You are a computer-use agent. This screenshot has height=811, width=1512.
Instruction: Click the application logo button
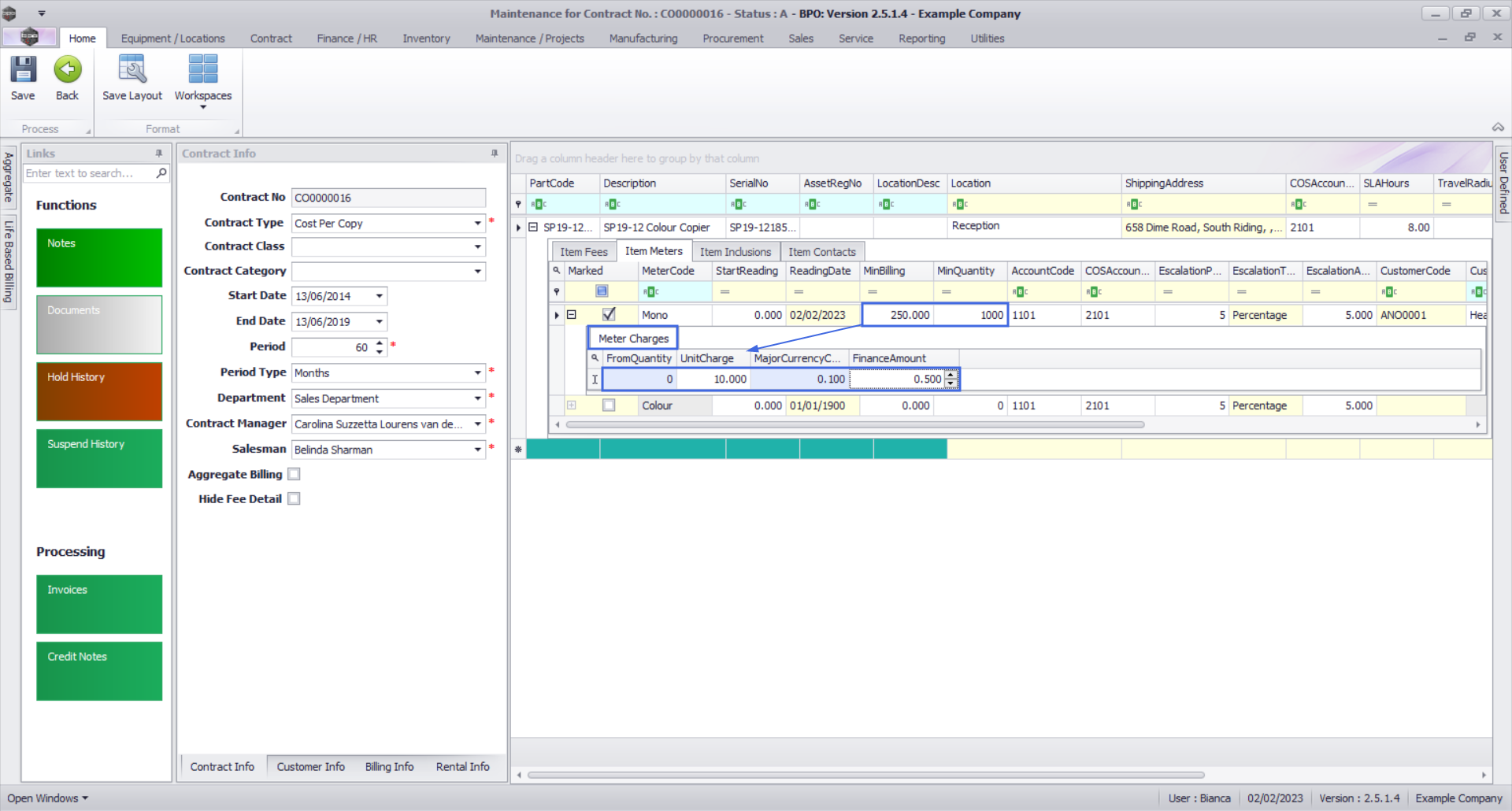point(29,37)
